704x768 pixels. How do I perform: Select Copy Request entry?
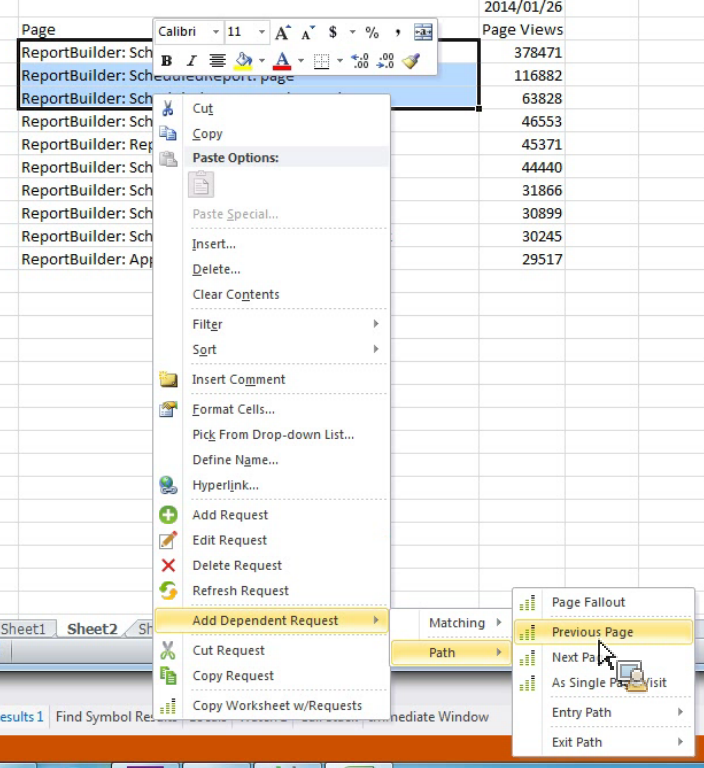point(272,676)
